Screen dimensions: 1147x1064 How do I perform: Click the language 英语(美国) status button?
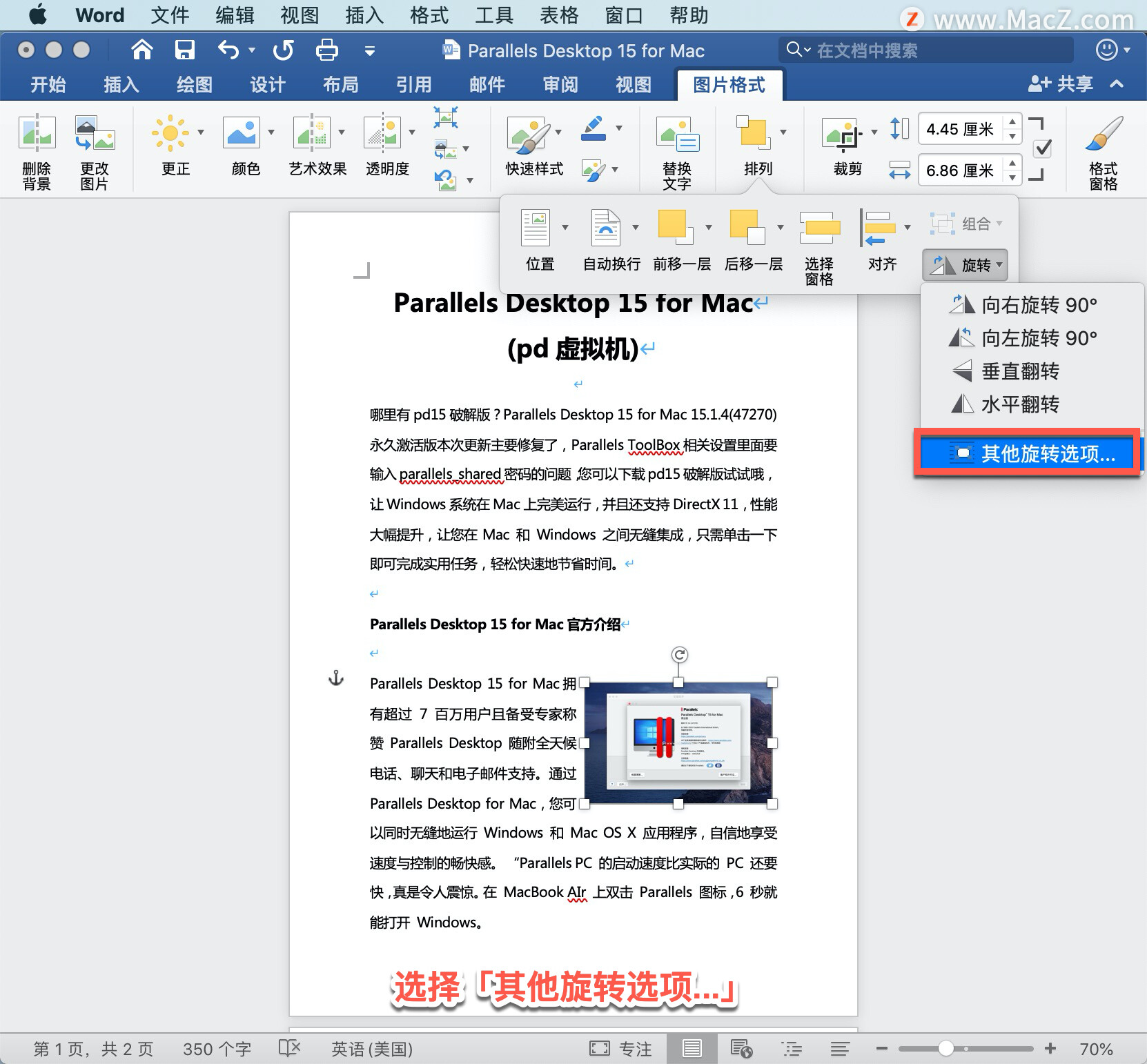point(372,1049)
